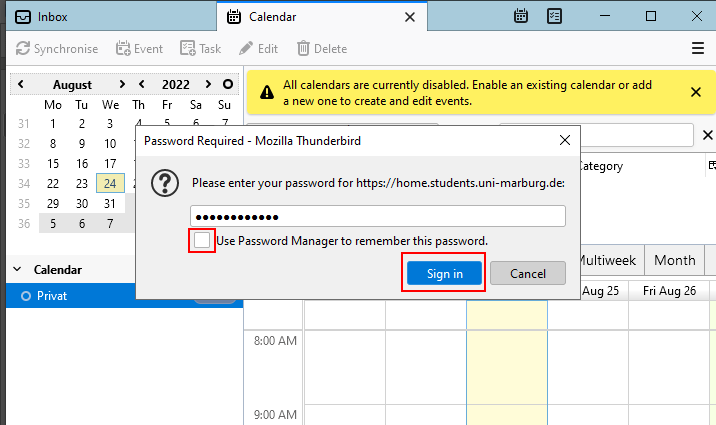Click the new Task icon
The width and height of the screenshot is (716, 425).
point(187,48)
